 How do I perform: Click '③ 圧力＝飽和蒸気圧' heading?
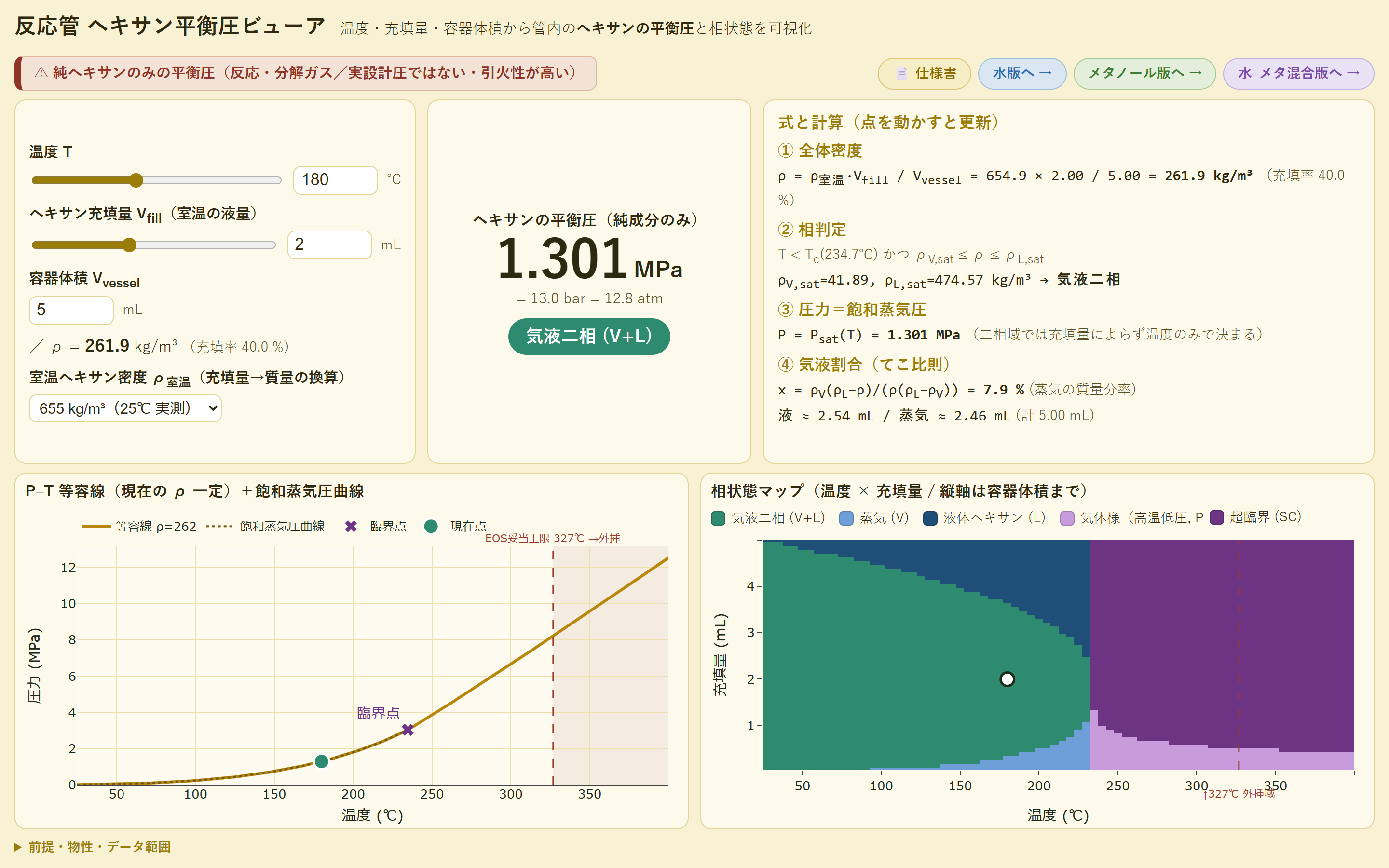click(x=852, y=310)
